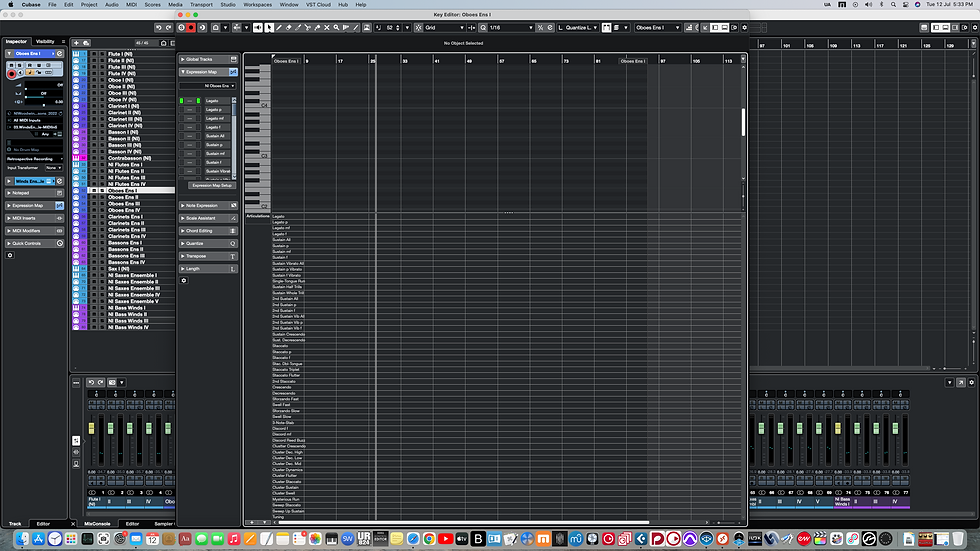The width and height of the screenshot is (980, 551).
Task: Toggle the Monitor button in the Inspector
Action: coord(21,74)
